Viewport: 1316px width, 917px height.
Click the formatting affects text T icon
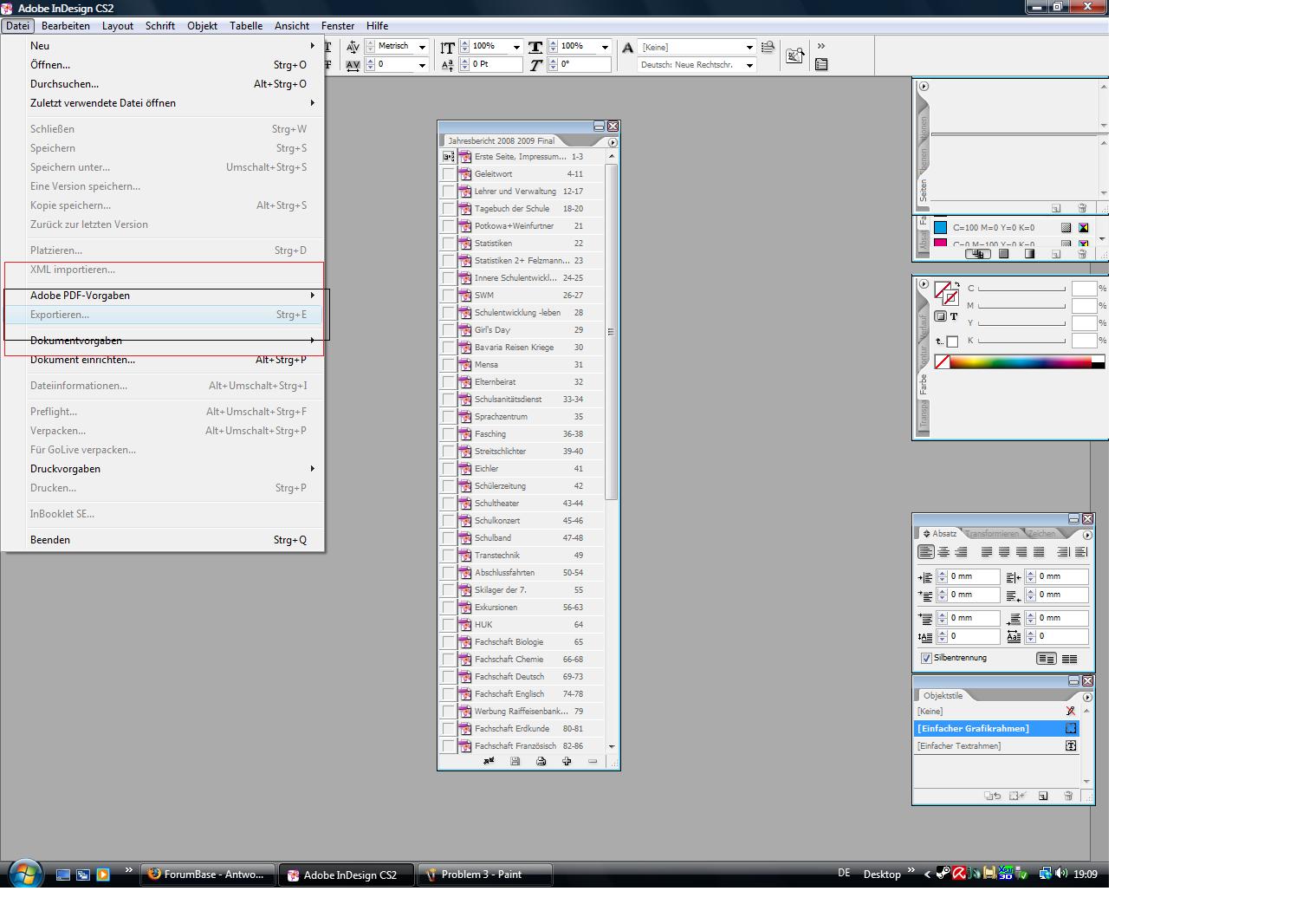[954, 316]
